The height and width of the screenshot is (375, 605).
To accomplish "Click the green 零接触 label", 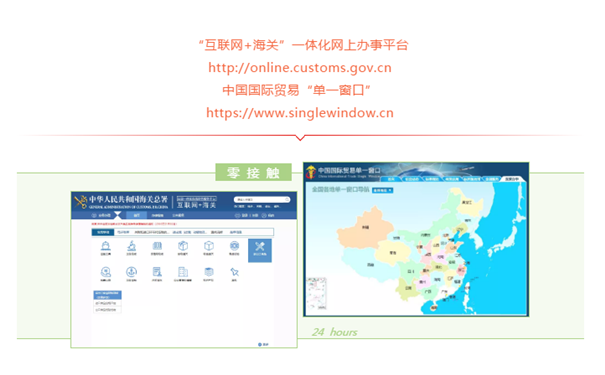I will click(253, 172).
